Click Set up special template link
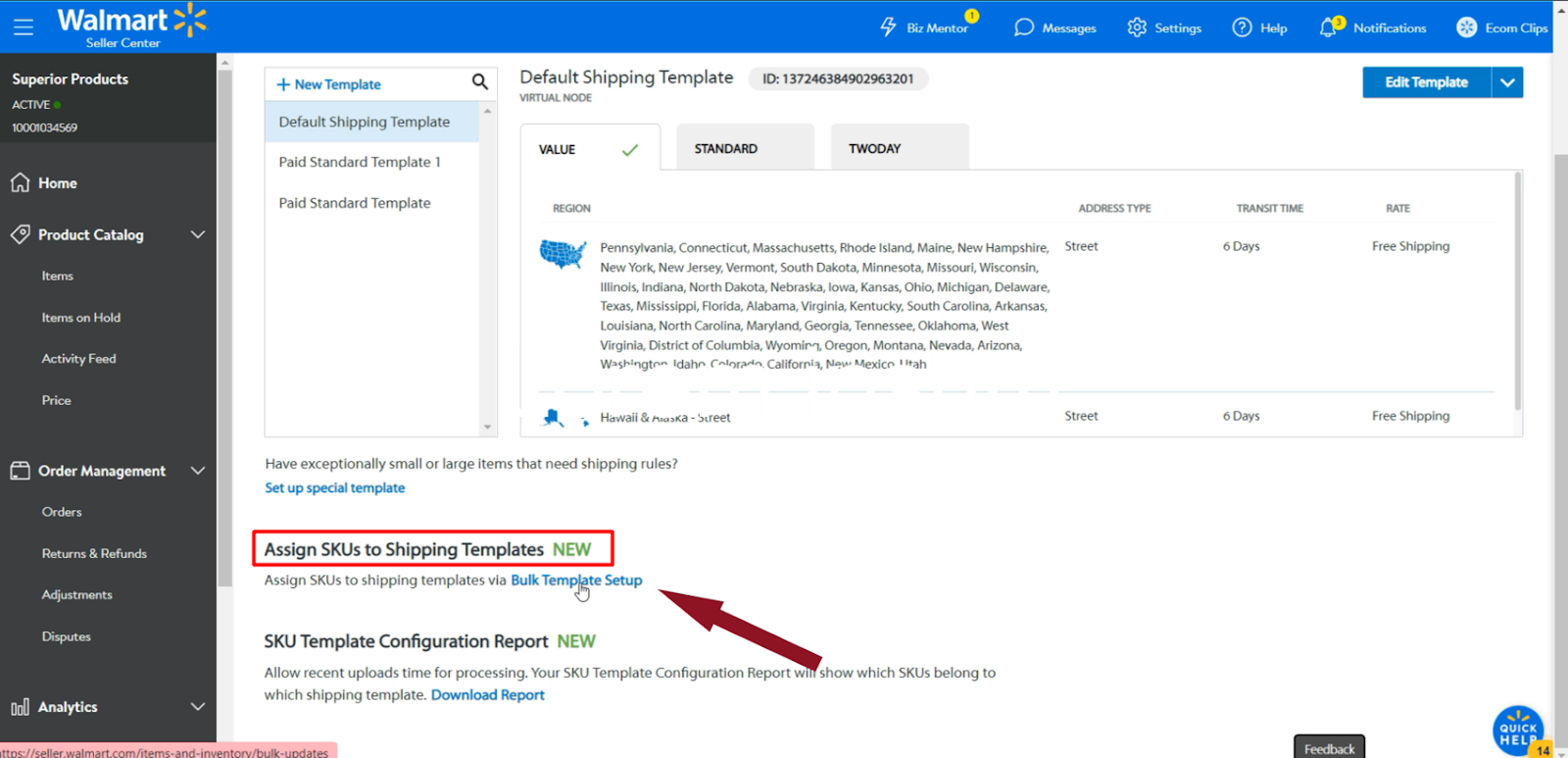Screen dimensions: 1568x758 point(335,487)
